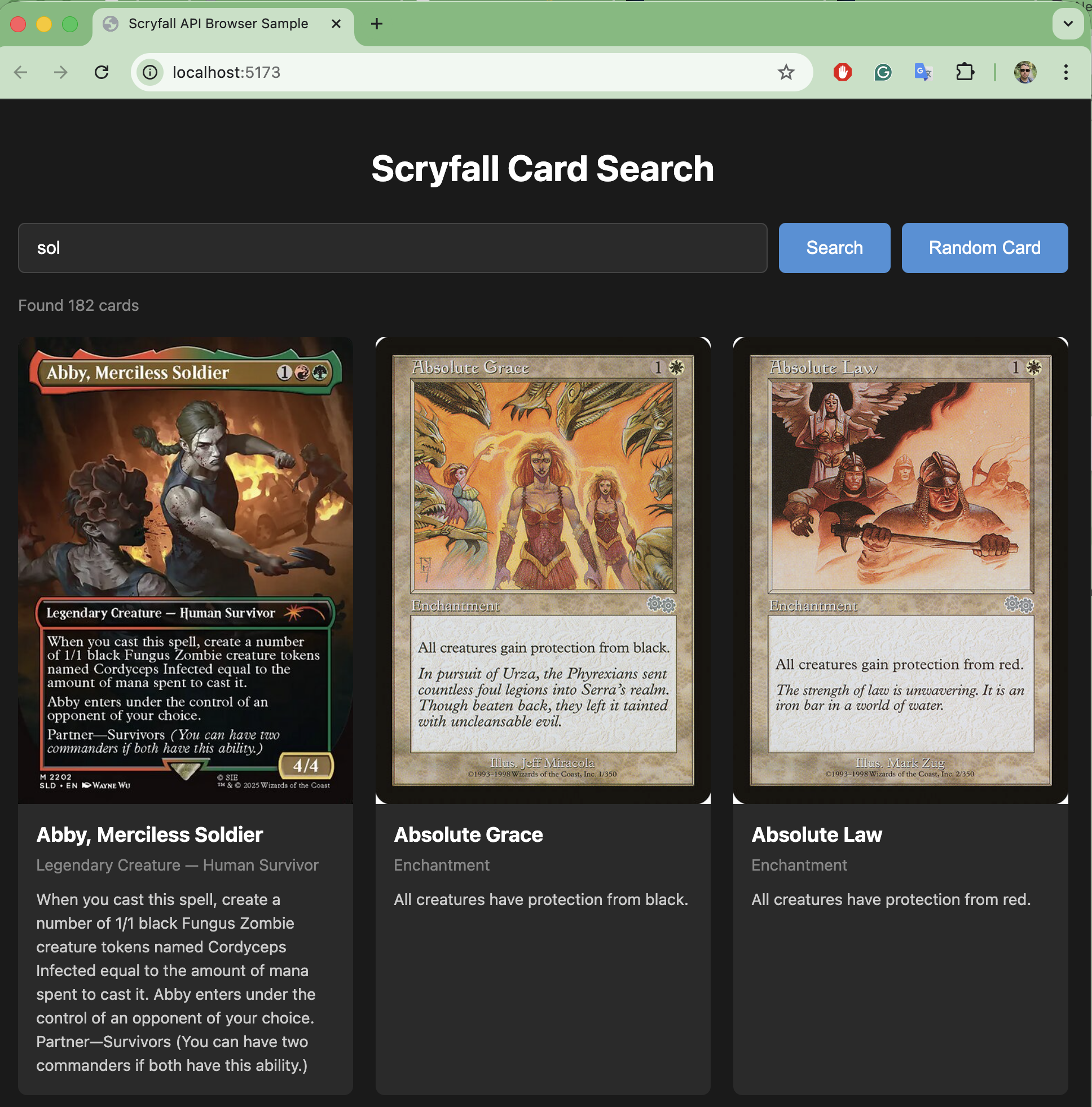Expand the tab strip overflow arrow

[1067, 24]
